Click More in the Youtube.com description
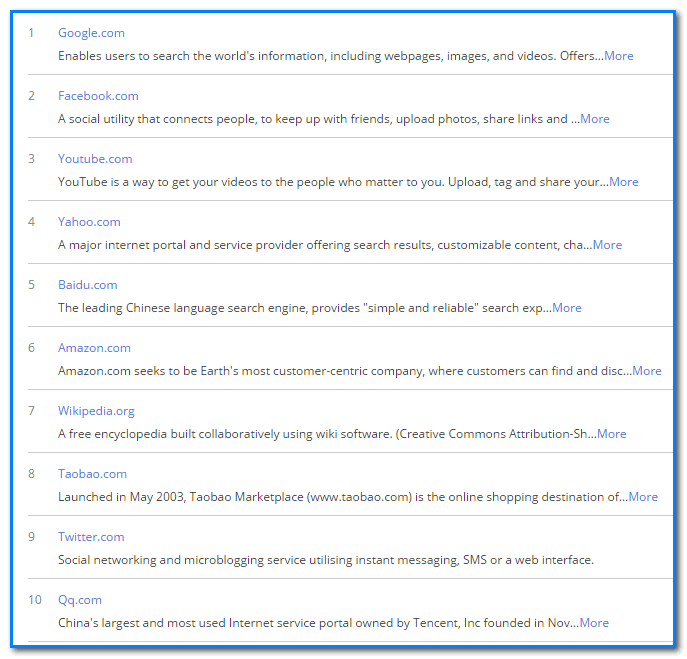 (x=623, y=182)
